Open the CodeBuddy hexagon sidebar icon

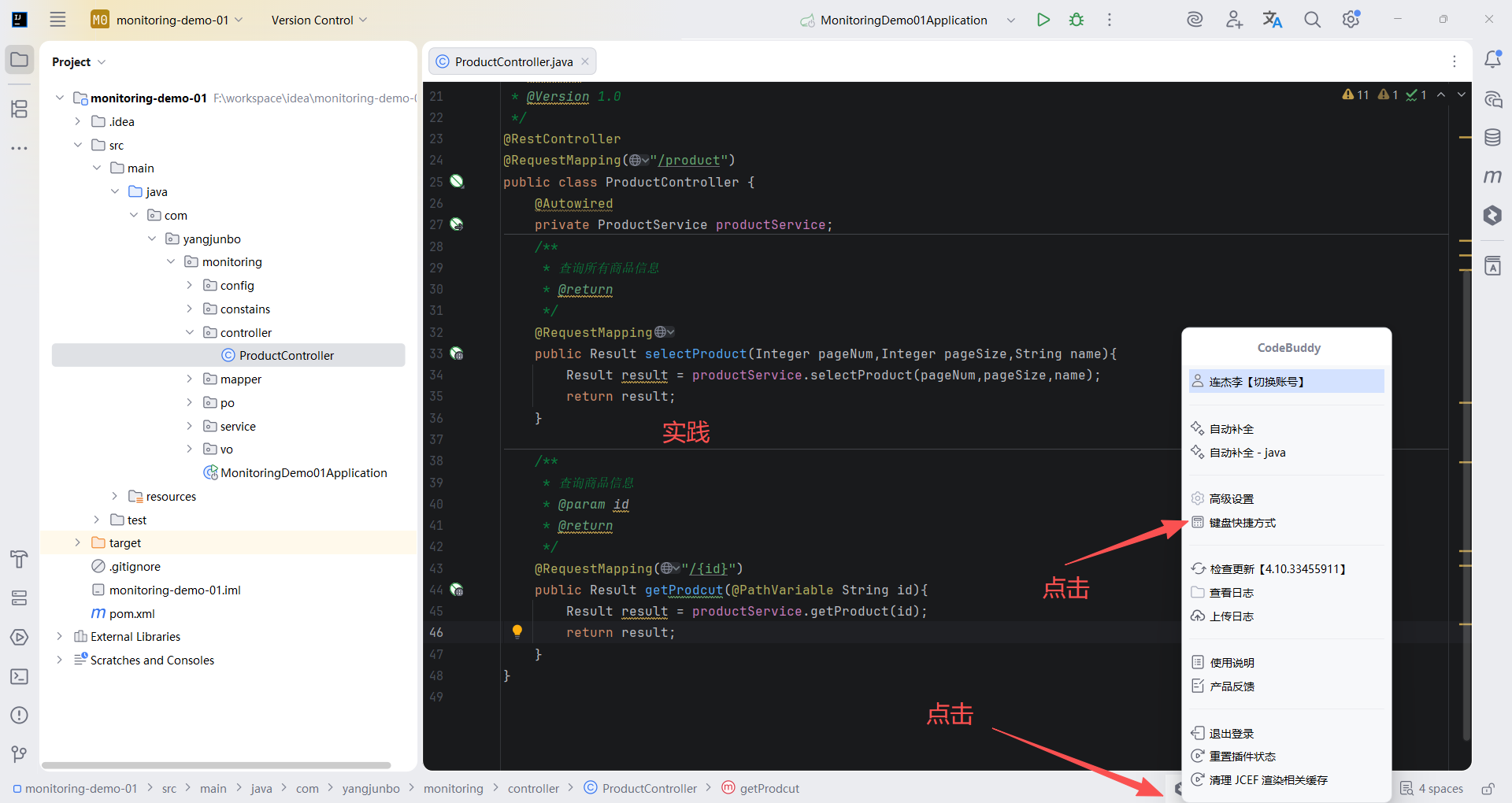1492,215
